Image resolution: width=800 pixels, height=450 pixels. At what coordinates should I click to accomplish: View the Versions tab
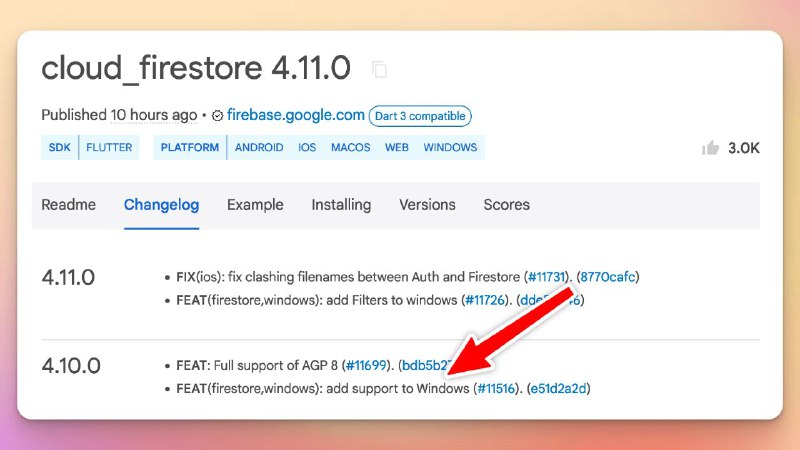click(427, 205)
